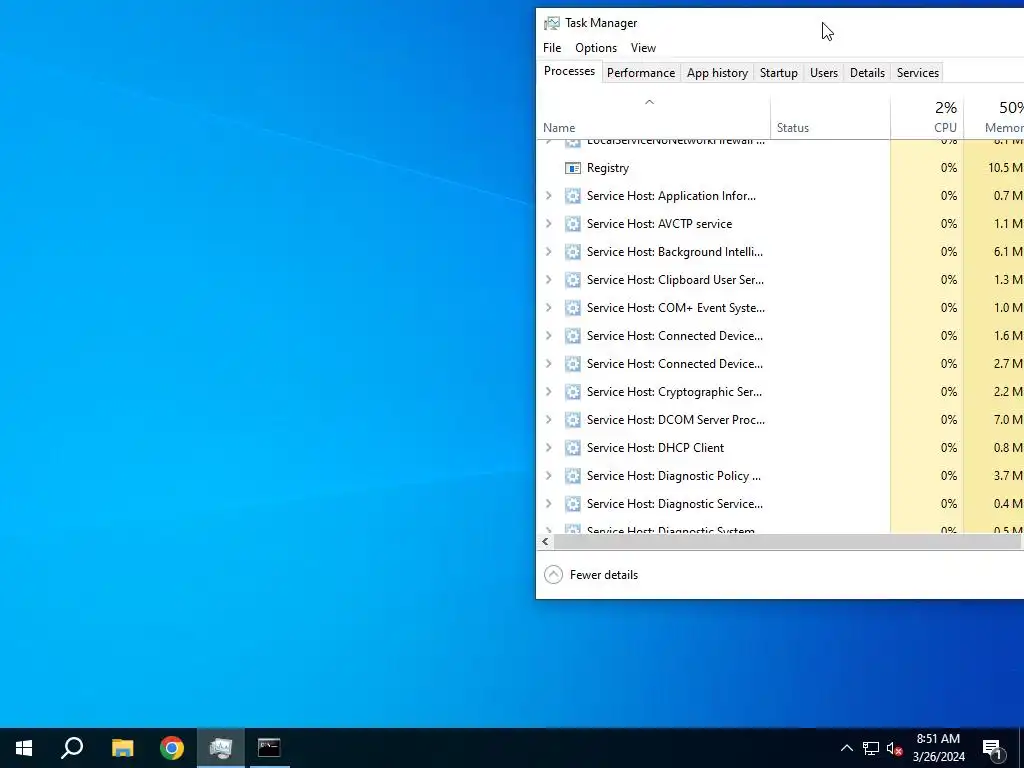Expand Service Host: AVCTP service group
Image resolution: width=1024 pixels, height=768 pixels.
click(x=549, y=224)
